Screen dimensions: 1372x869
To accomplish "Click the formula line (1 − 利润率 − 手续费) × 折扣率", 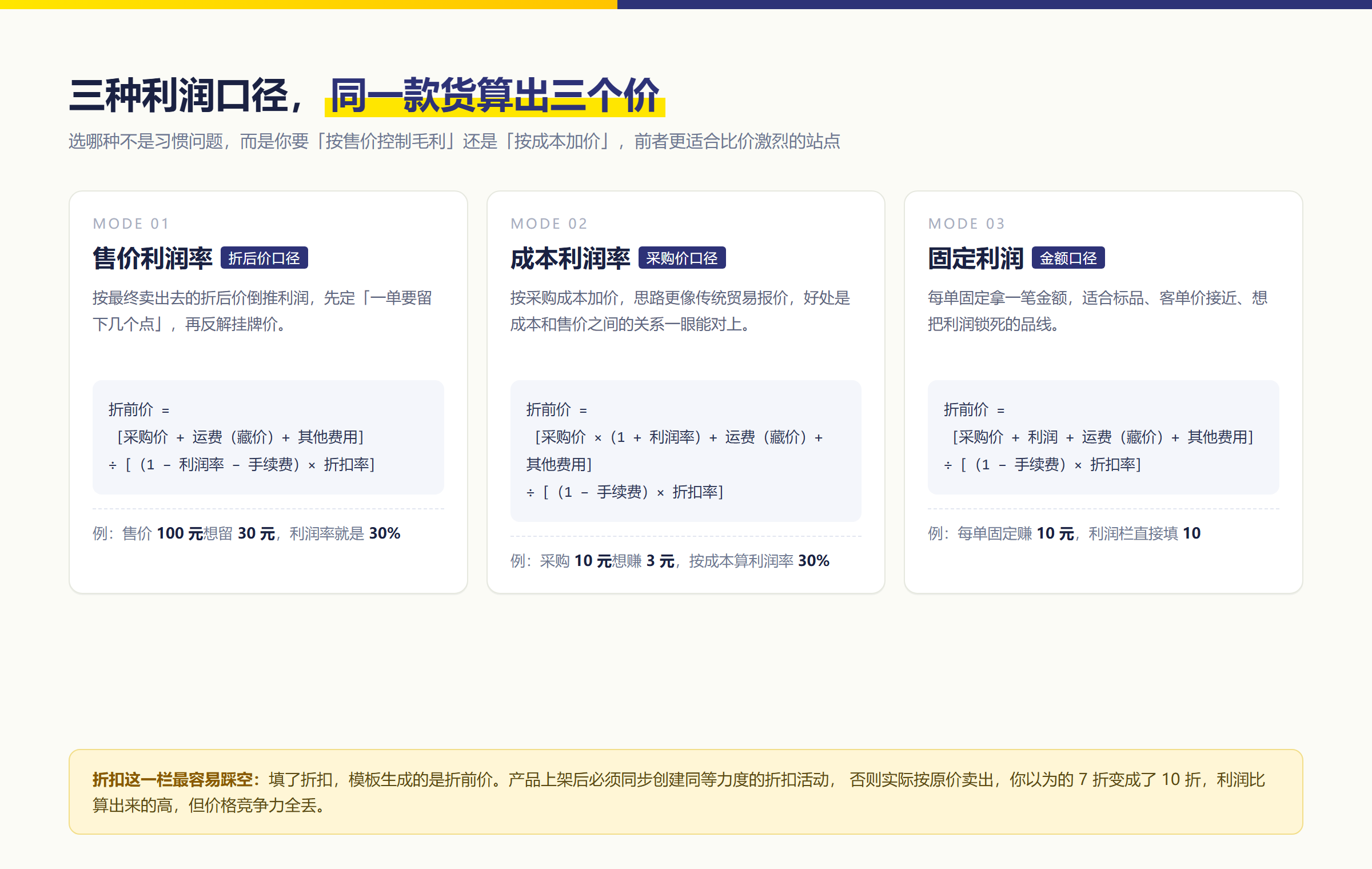I will pyautogui.click(x=242, y=465).
